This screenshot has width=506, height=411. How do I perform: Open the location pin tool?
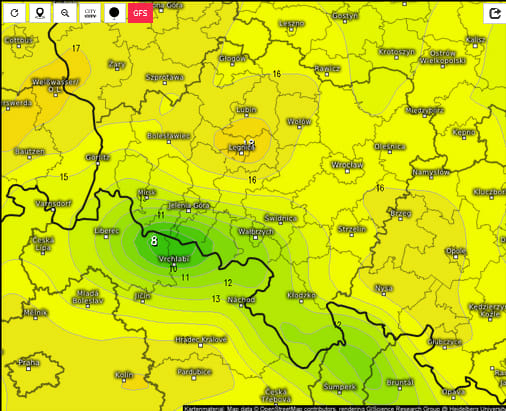(x=40, y=13)
